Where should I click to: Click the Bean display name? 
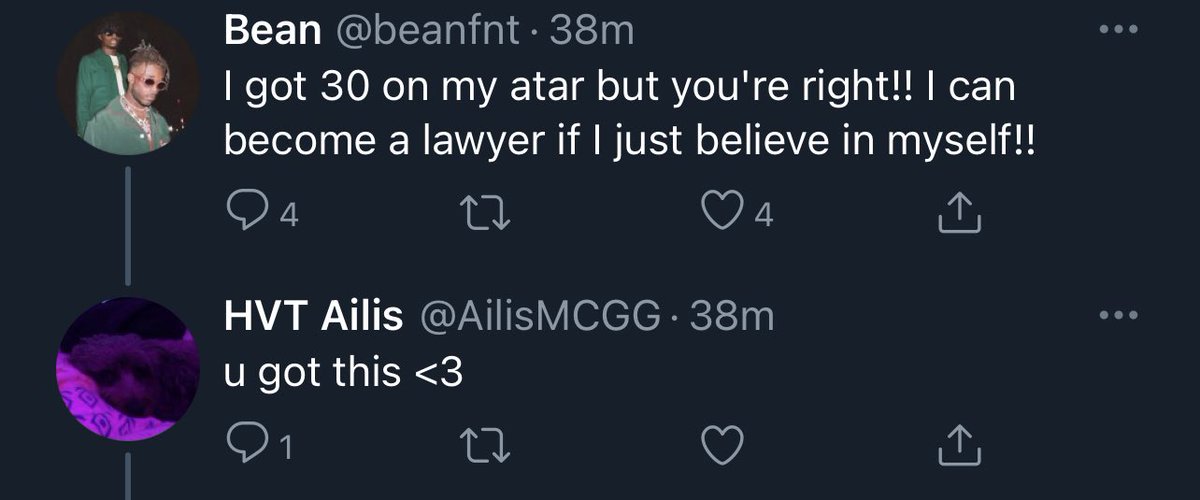[273, 32]
